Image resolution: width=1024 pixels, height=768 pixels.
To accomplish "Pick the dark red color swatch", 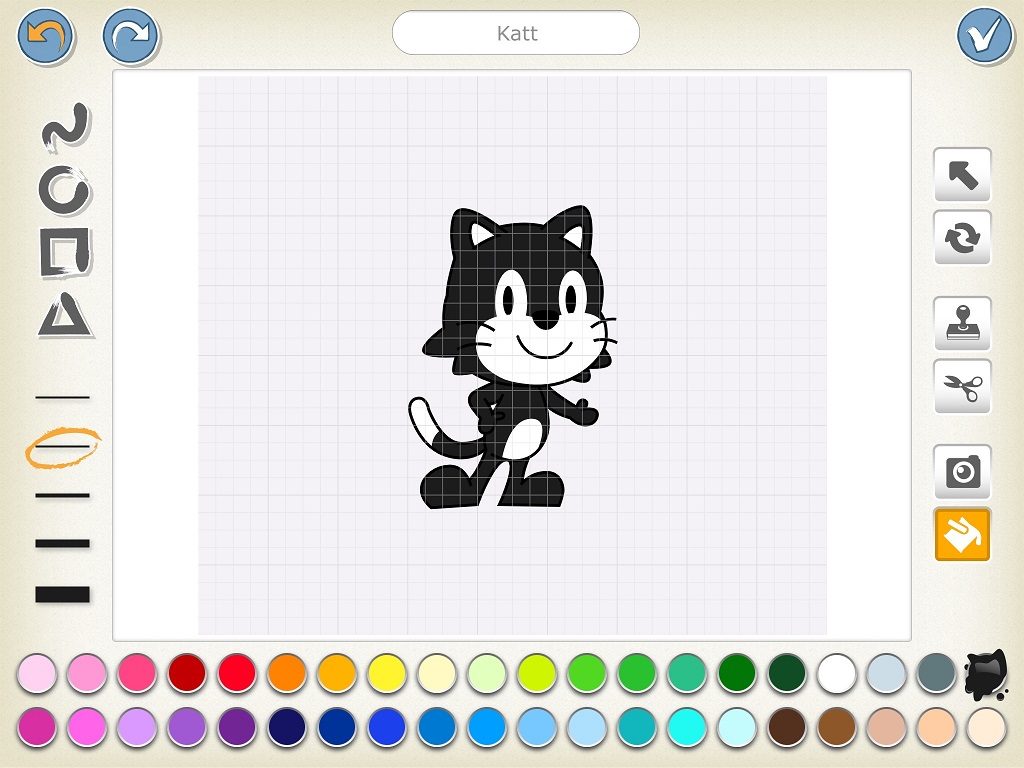I will 187,673.
